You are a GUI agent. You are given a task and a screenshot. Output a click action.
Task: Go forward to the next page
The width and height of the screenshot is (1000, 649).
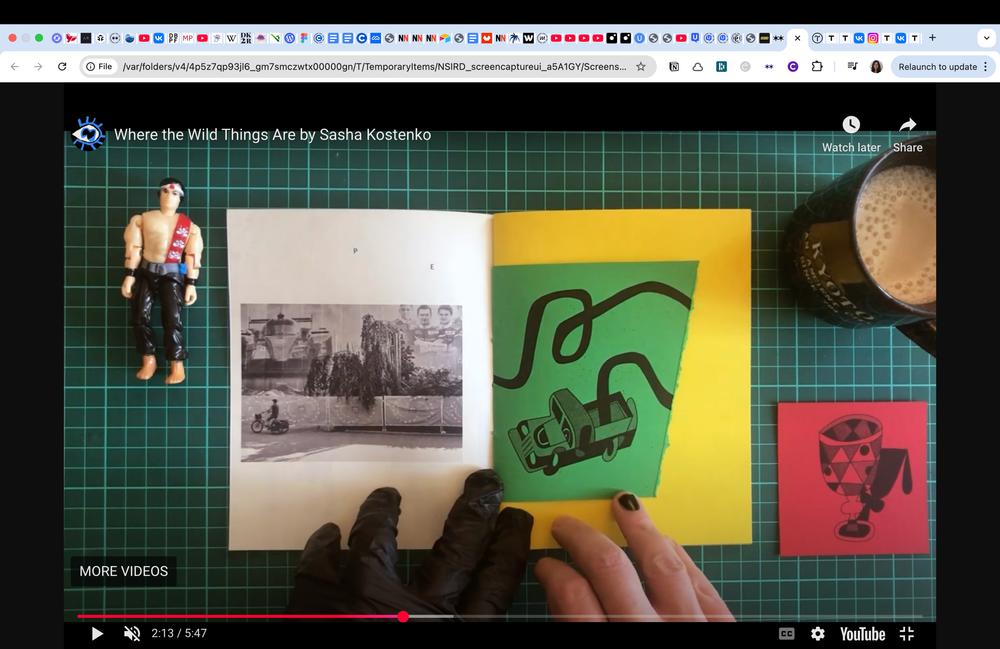(38, 66)
